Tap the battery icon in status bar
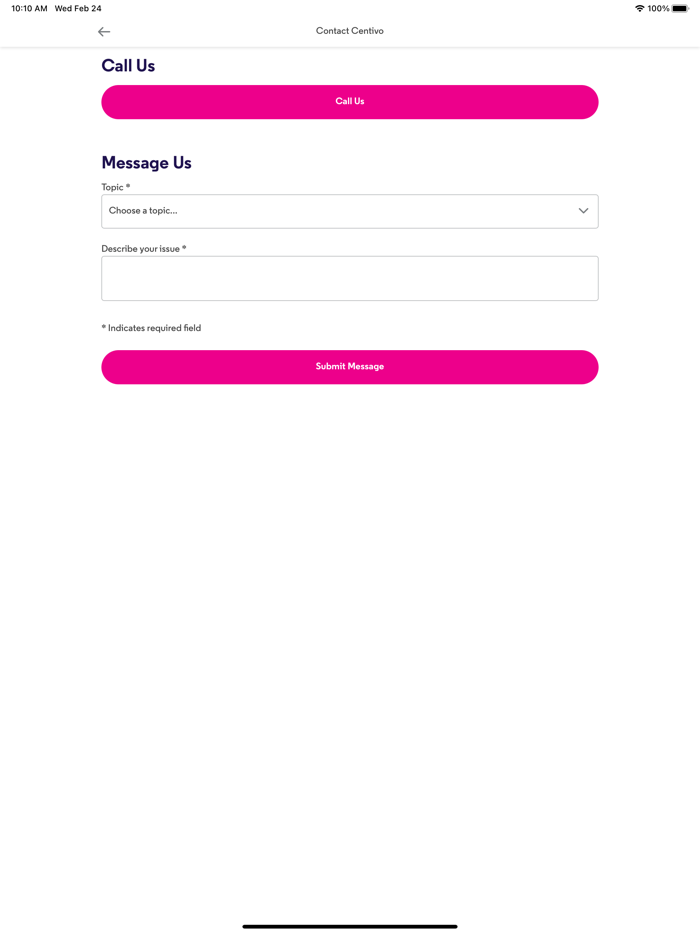The height and width of the screenshot is (934, 700). [x=680, y=8]
